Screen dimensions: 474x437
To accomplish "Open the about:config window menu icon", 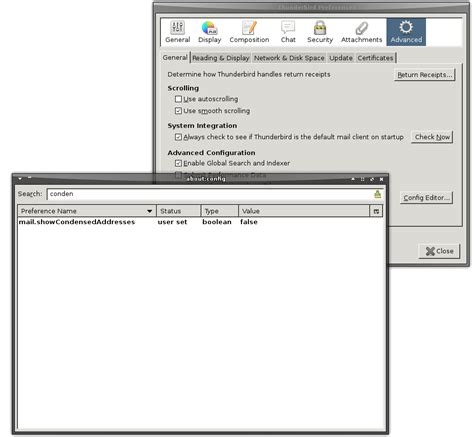I will [20, 179].
